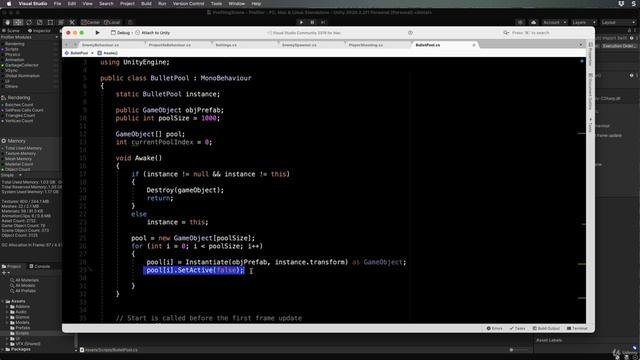The image size is (640, 360).
Task: Open the Errors pad in status bar
Action: pyautogui.click(x=495, y=328)
